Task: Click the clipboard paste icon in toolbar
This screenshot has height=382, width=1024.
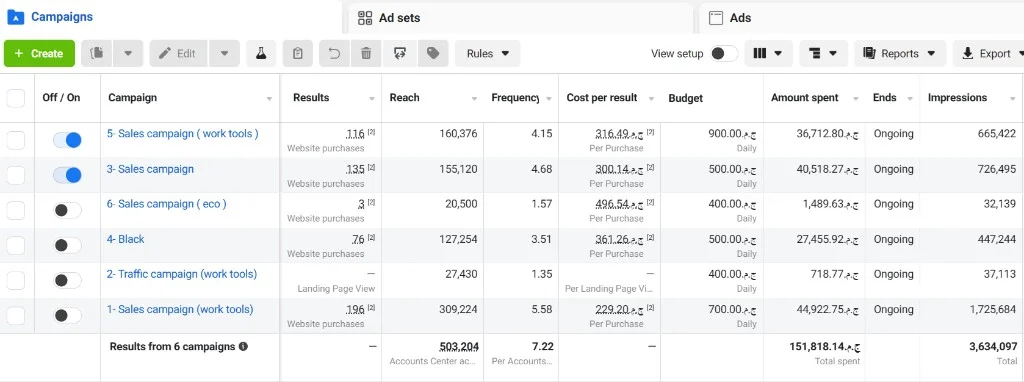Action: (297, 54)
